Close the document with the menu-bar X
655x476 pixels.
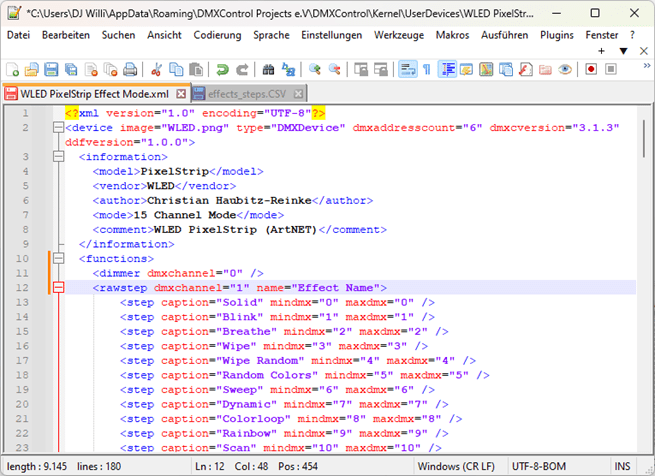point(643,51)
